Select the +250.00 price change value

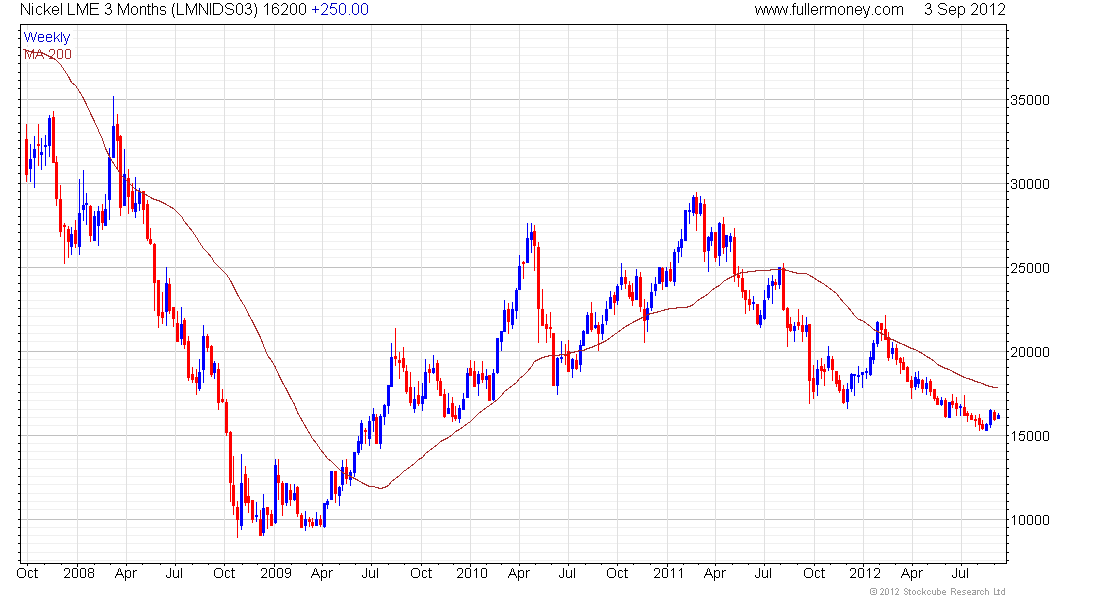340,10
